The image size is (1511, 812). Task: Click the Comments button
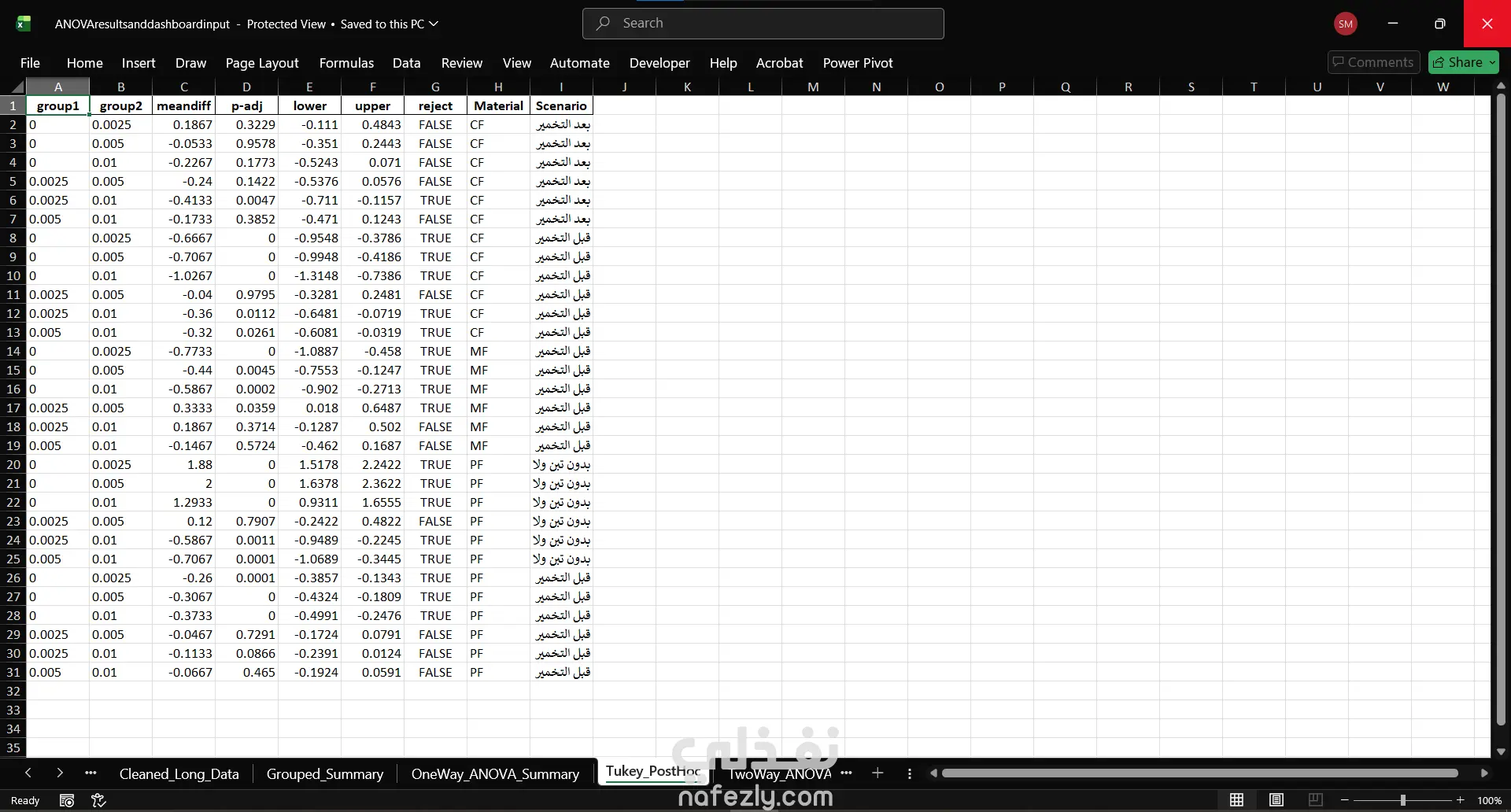pyautogui.click(x=1373, y=62)
